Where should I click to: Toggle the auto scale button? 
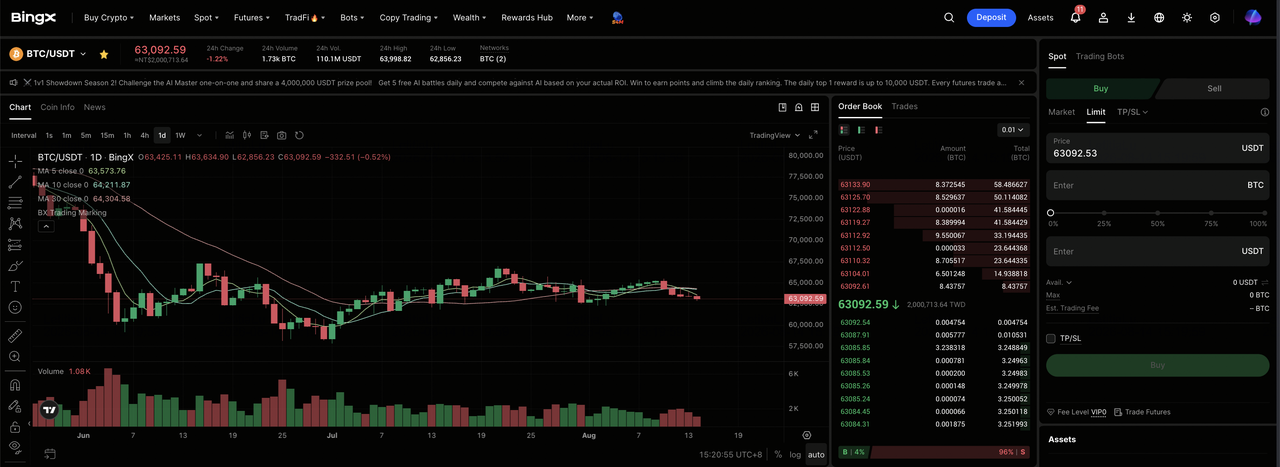tap(816, 455)
